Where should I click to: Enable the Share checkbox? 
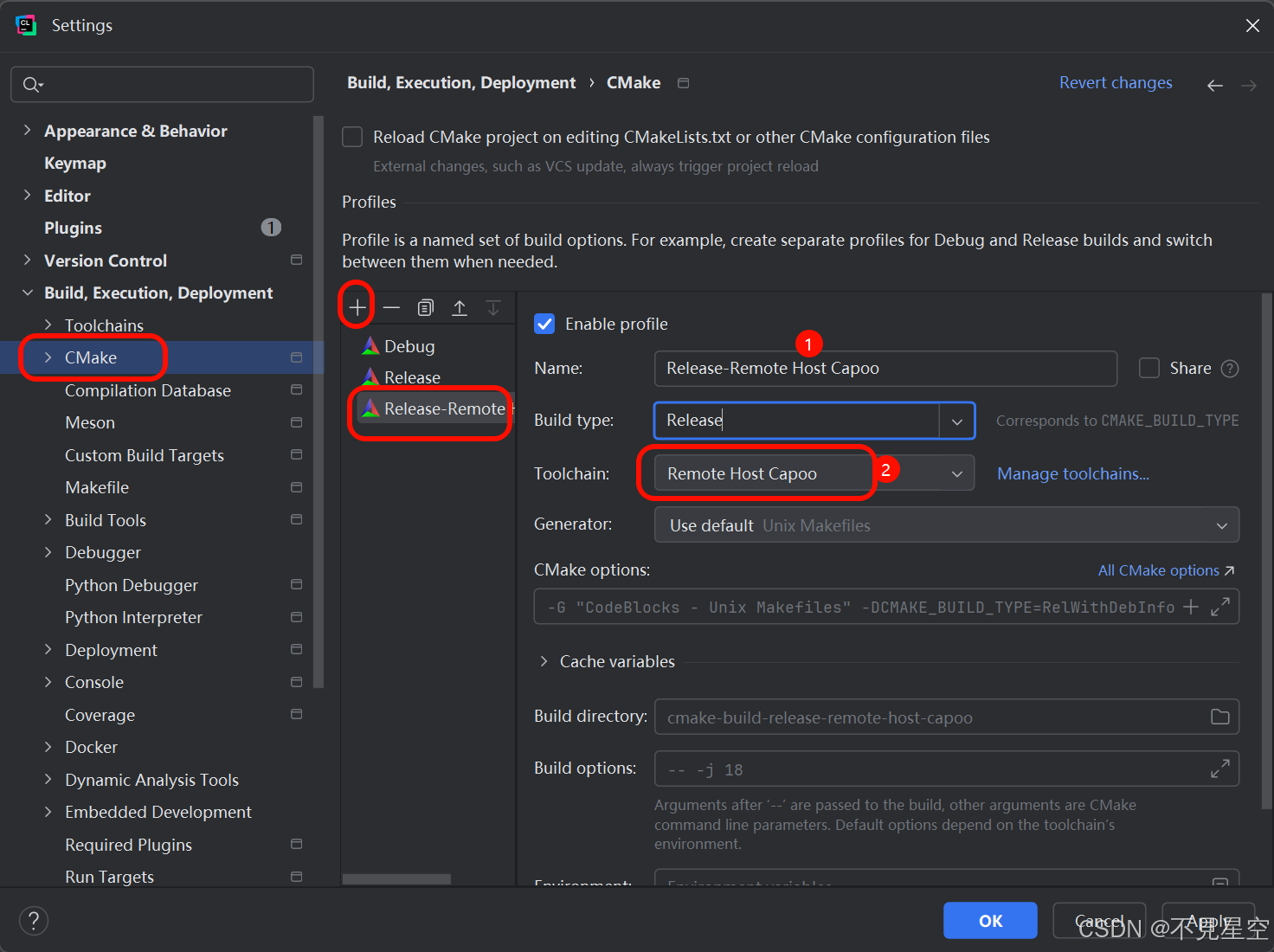[1149, 369]
